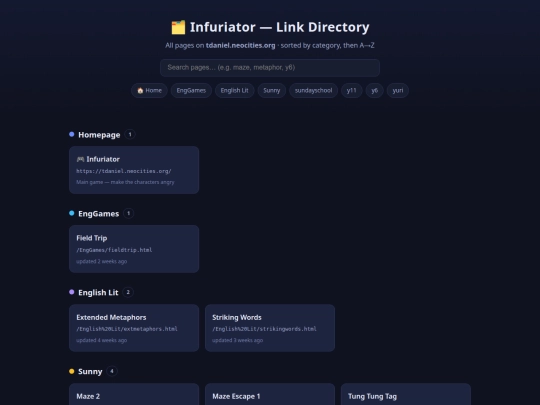
Task: Open the Maze Escape 1 card
Action: (270, 394)
